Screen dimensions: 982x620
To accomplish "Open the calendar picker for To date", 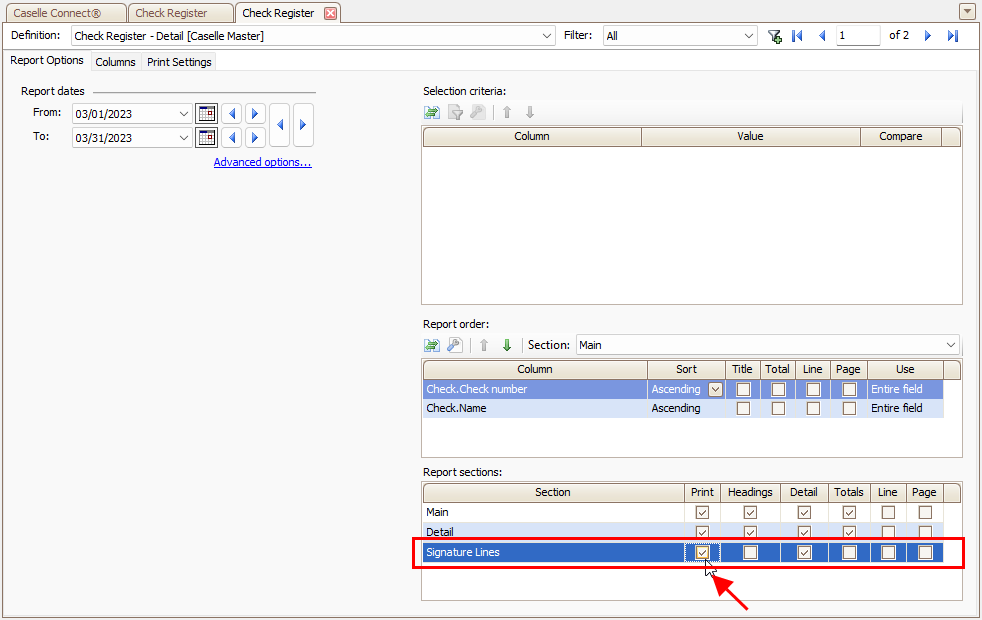I will coord(207,137).
